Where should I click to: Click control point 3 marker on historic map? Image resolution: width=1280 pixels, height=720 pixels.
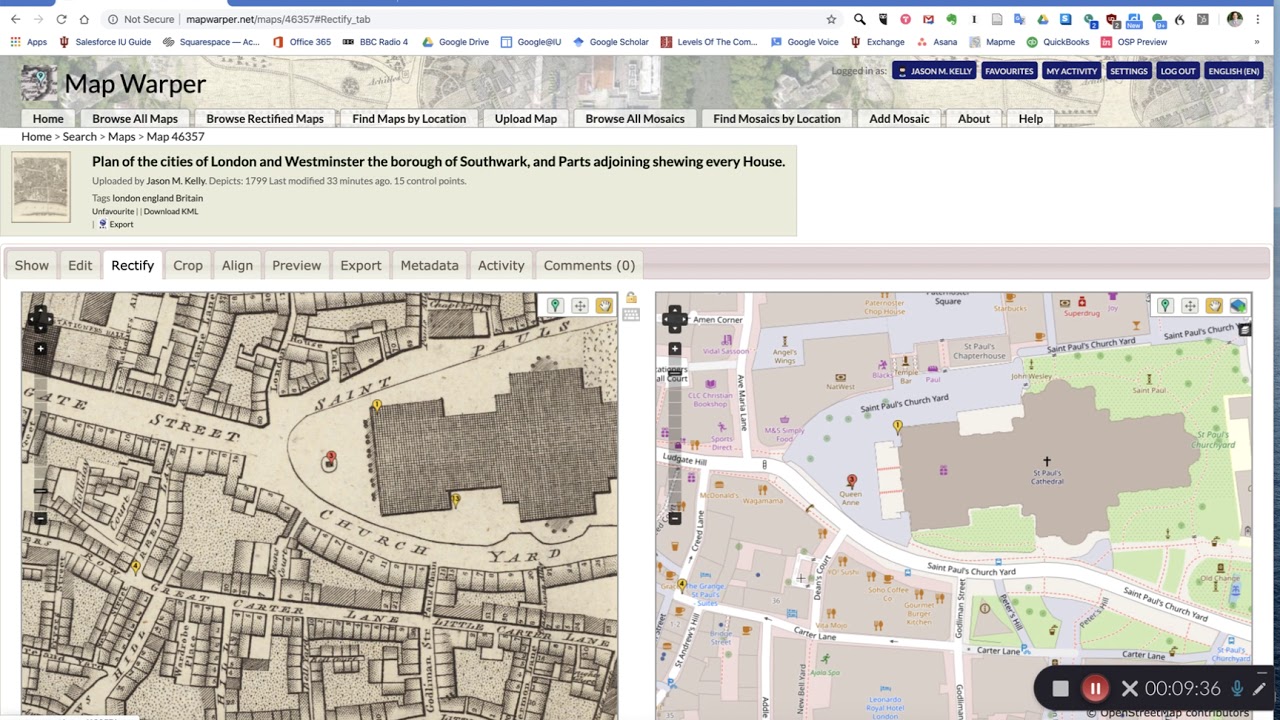[330, 459]
